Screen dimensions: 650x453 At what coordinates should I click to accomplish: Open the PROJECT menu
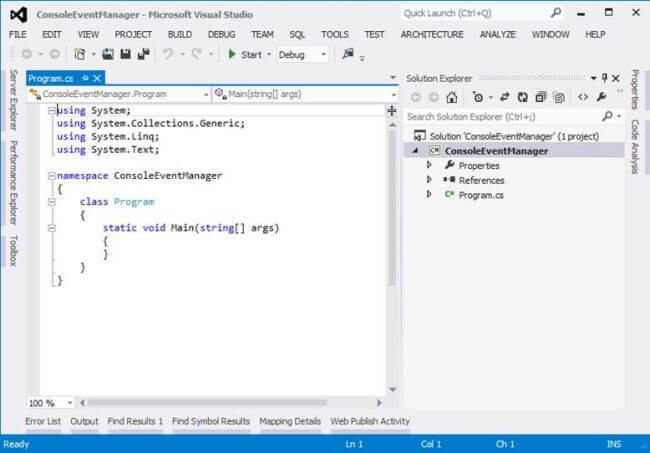pos(133,34)
